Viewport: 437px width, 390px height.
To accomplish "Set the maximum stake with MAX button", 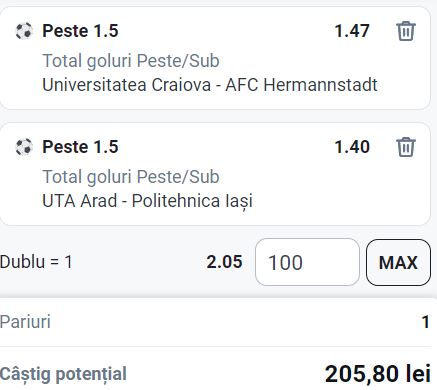I will coord(398,262).
